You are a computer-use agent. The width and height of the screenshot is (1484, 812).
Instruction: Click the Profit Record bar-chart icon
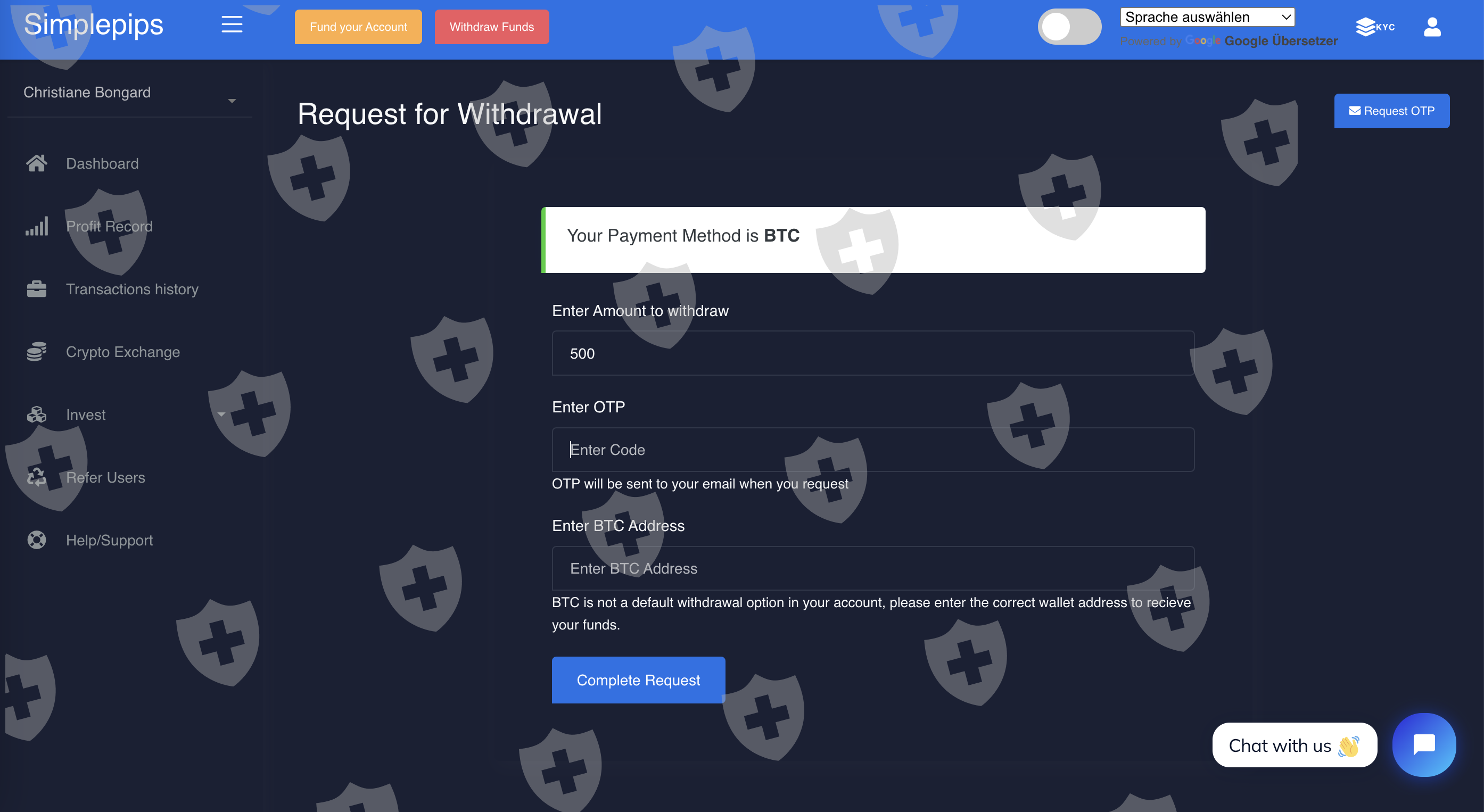click(x=36, y=226)
